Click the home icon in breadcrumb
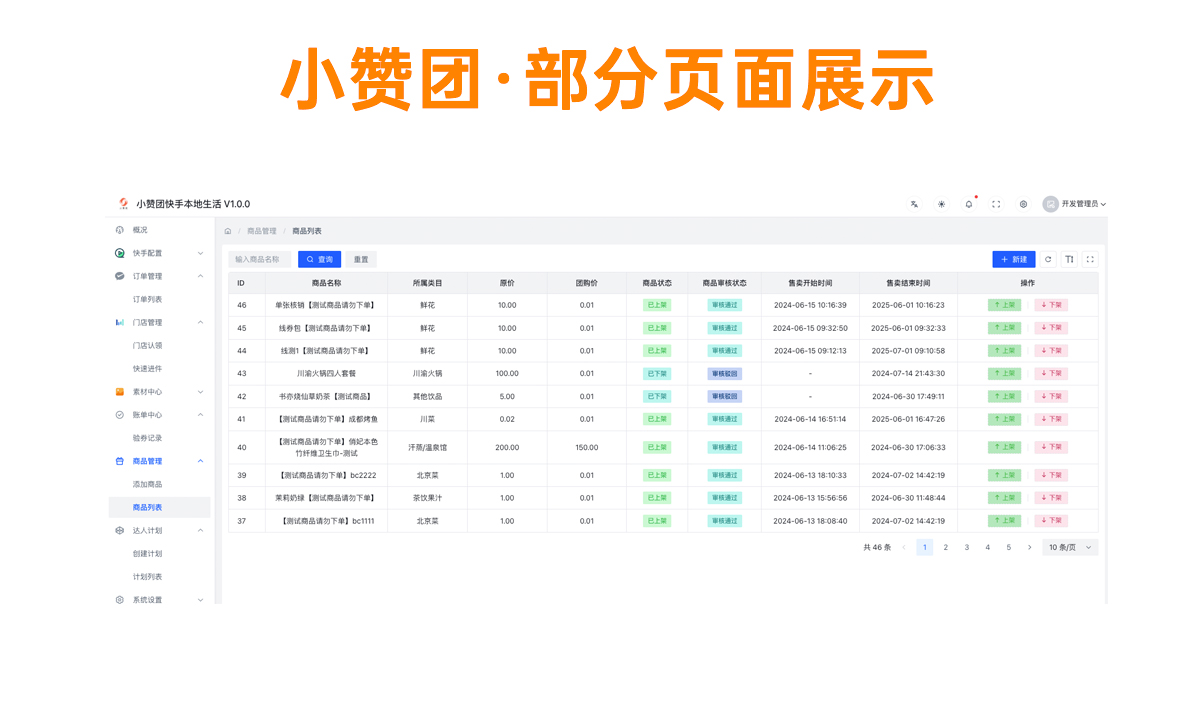 (x=228, y=231)
